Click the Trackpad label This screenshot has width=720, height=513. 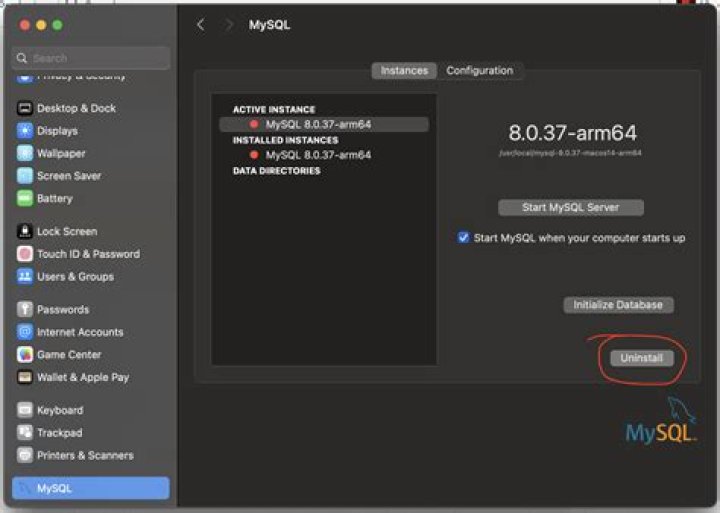(60, 432)
